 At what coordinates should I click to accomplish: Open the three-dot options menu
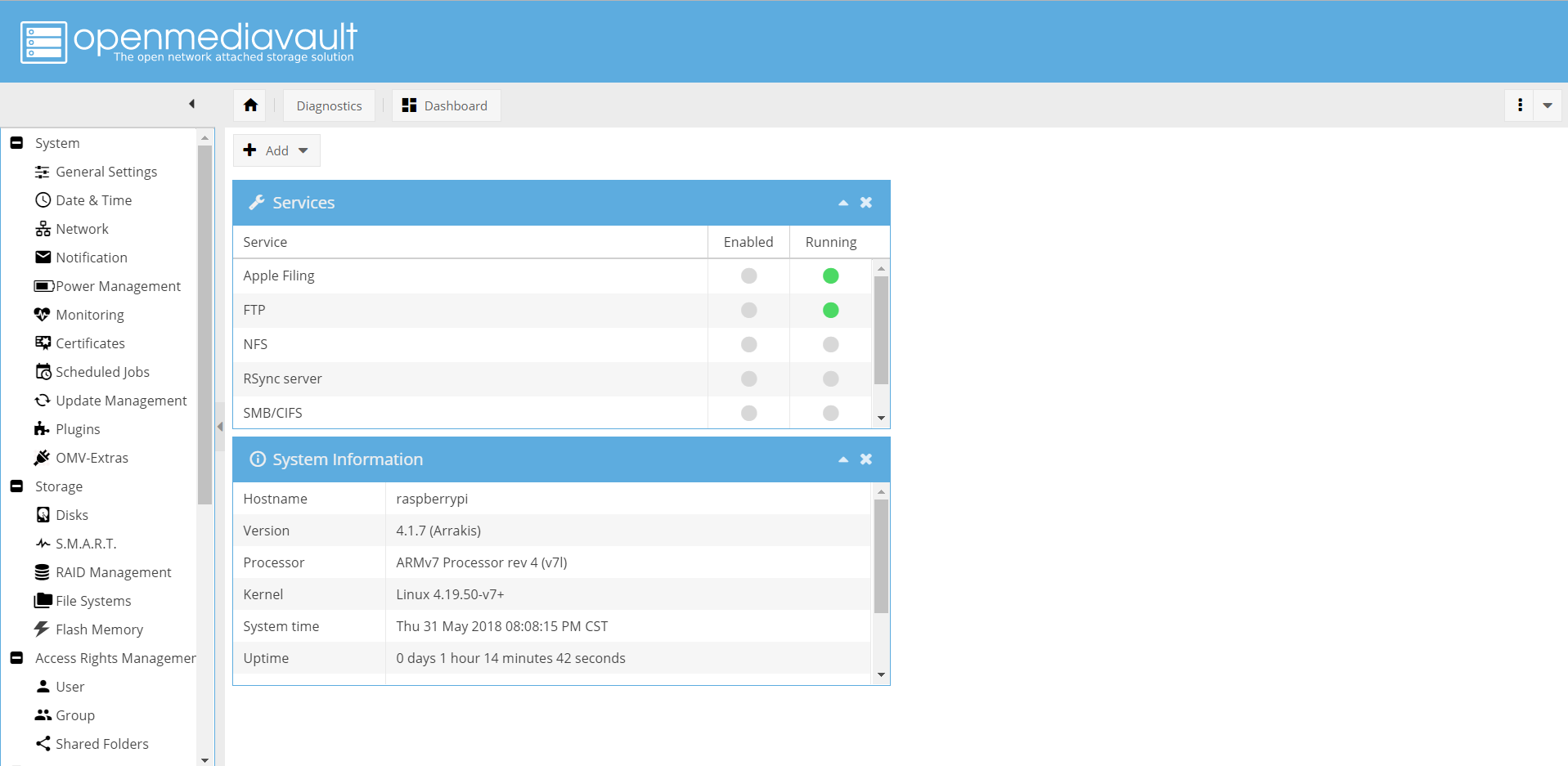point(1520,105)
